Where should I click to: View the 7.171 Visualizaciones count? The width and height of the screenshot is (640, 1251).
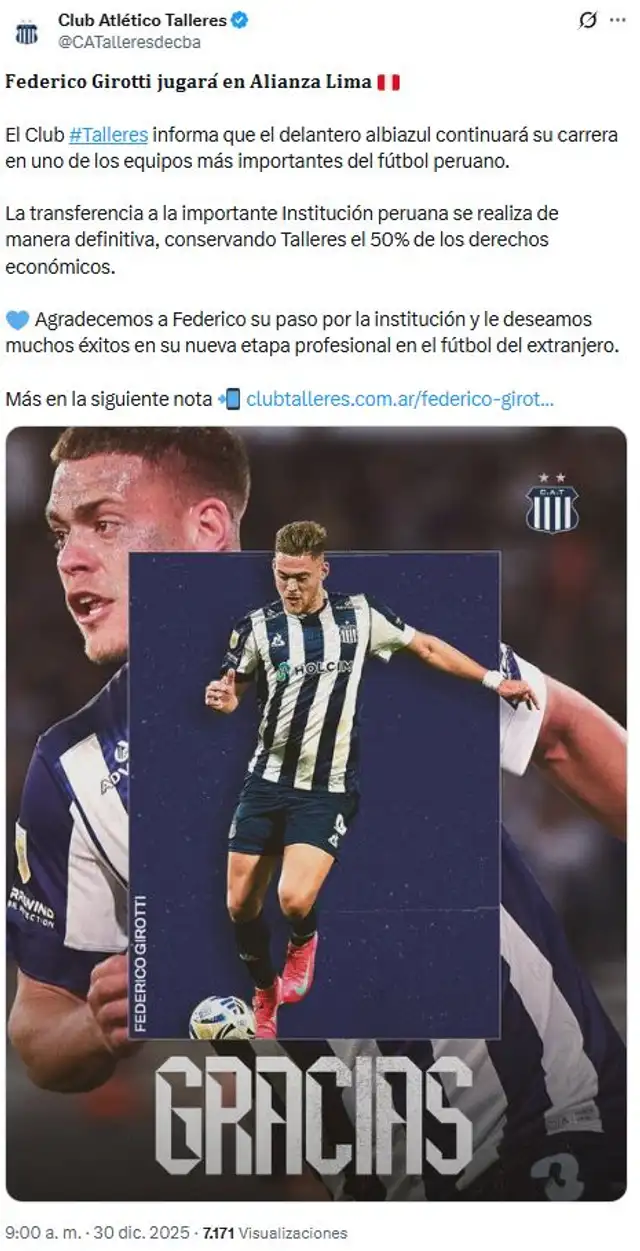click(275, 1233)
